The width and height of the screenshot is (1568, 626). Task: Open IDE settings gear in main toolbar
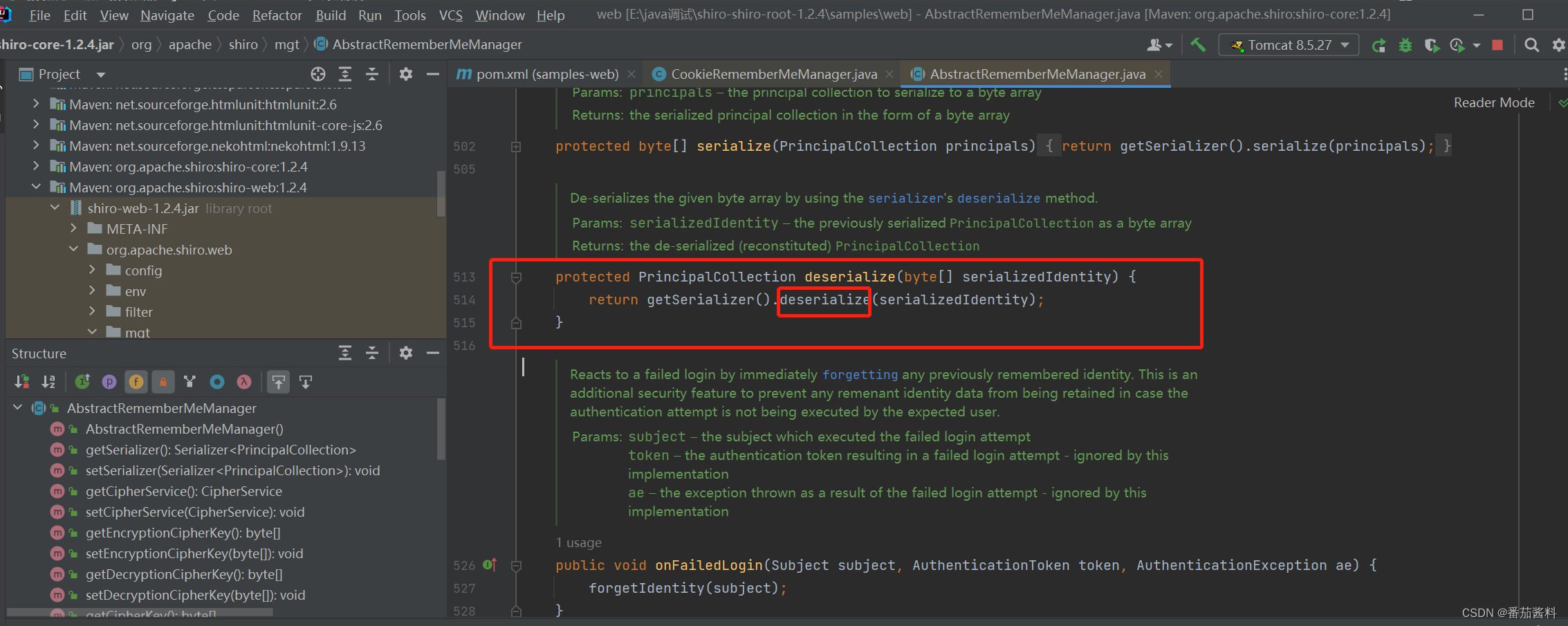tap(1558, 45)
